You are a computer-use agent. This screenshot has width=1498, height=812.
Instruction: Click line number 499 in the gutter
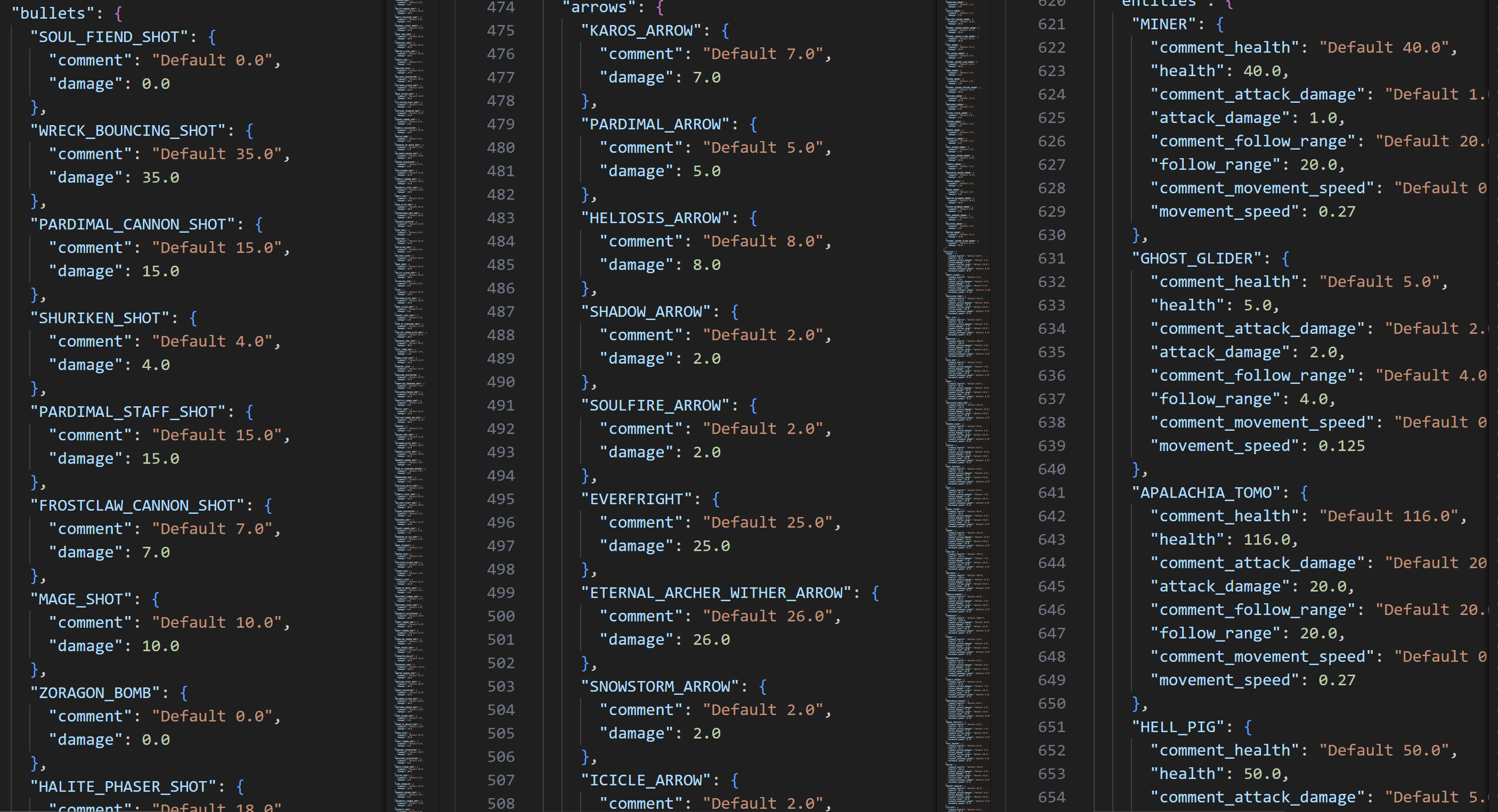coord(500,592)
